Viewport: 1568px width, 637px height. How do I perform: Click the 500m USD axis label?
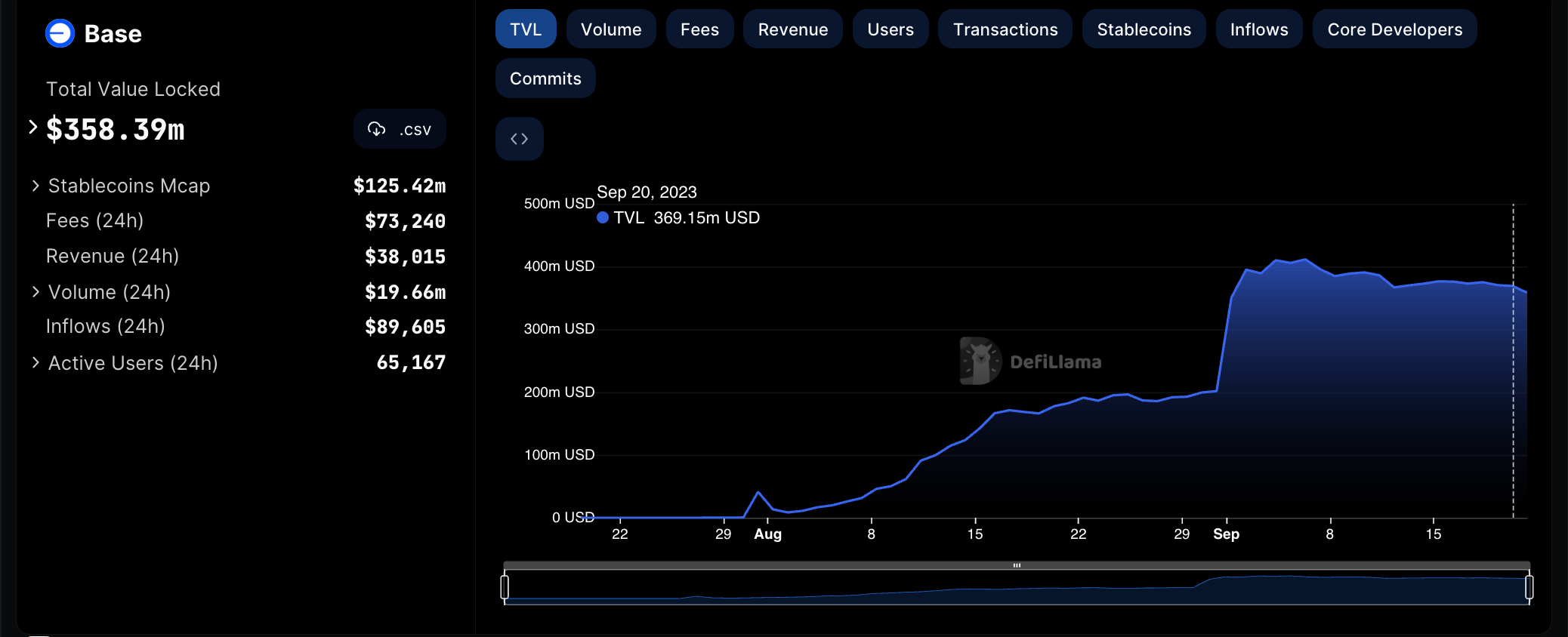[x=559, y=203]
